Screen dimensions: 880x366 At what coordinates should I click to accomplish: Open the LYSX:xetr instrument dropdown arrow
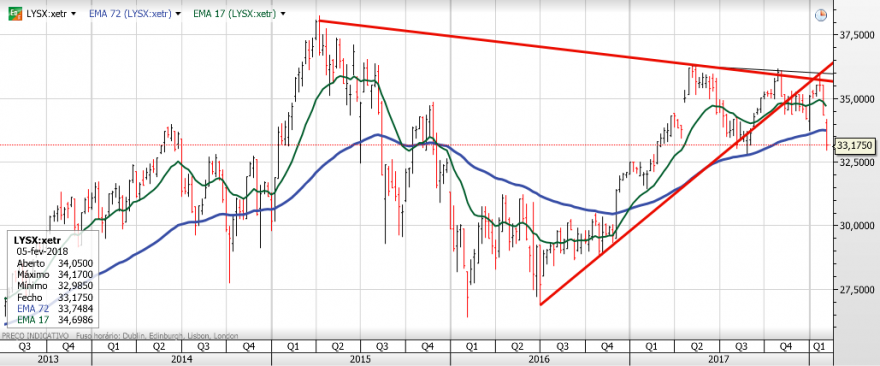(73, 14)
